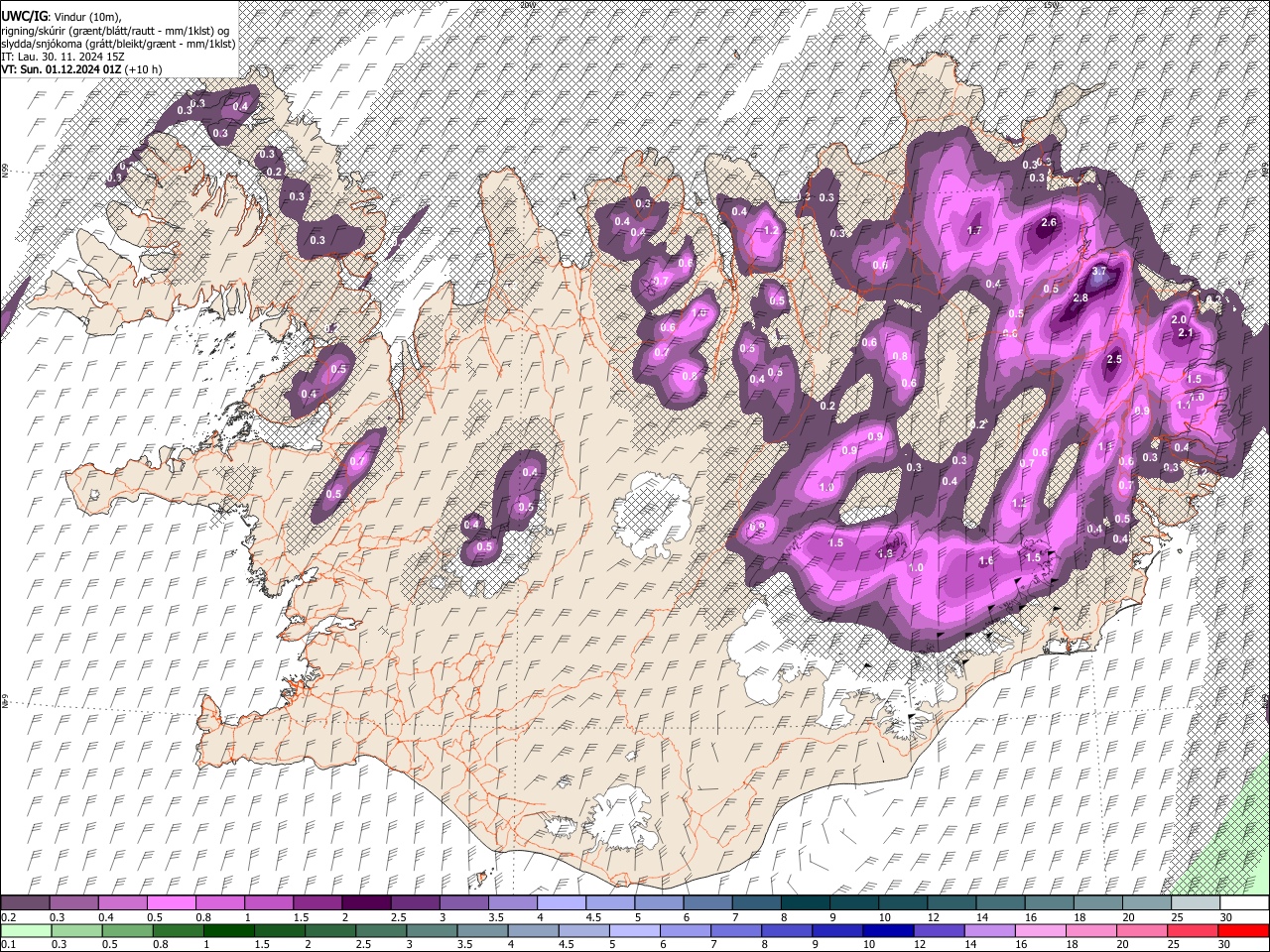Screen dimensions: 1270x952
Task: Pick upper legend swatch between 0.3 and 0.4
Action: click(x=74, y=903)
